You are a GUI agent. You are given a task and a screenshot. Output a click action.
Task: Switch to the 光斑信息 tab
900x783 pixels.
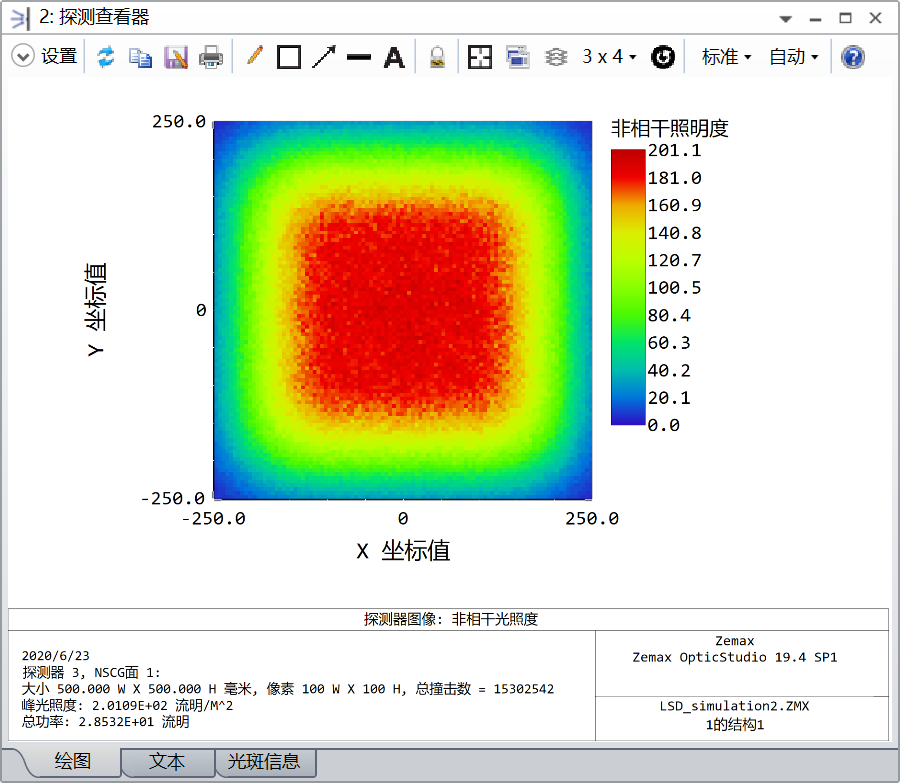click(x=264, y=762)
